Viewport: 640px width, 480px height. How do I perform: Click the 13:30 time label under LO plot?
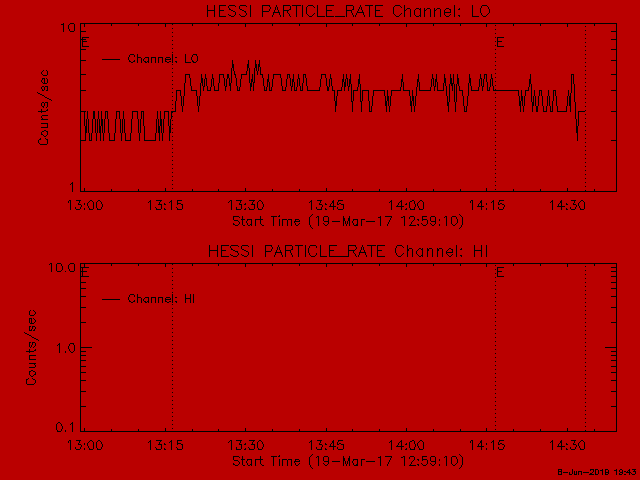coord(246,205)
